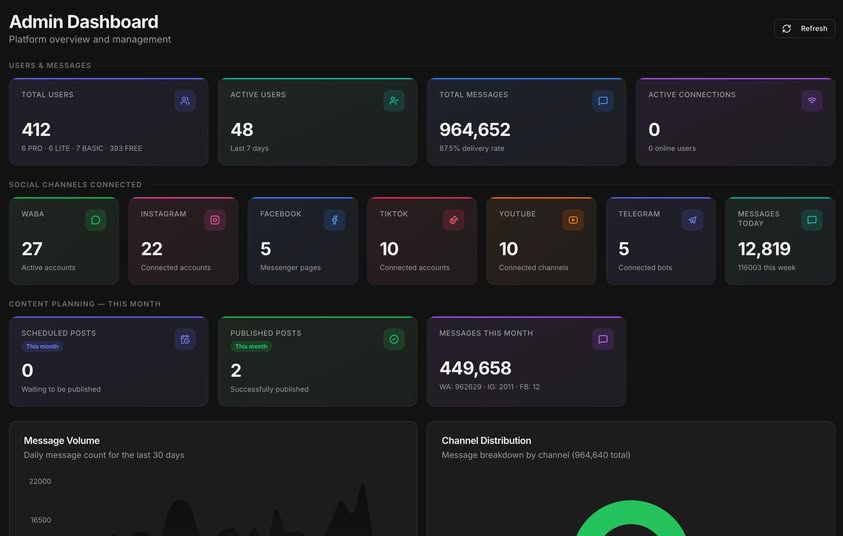The height and width of the screenshot is (536, 843).
Task: Click the Telegram paper plane icon
Action: (692, 220)
